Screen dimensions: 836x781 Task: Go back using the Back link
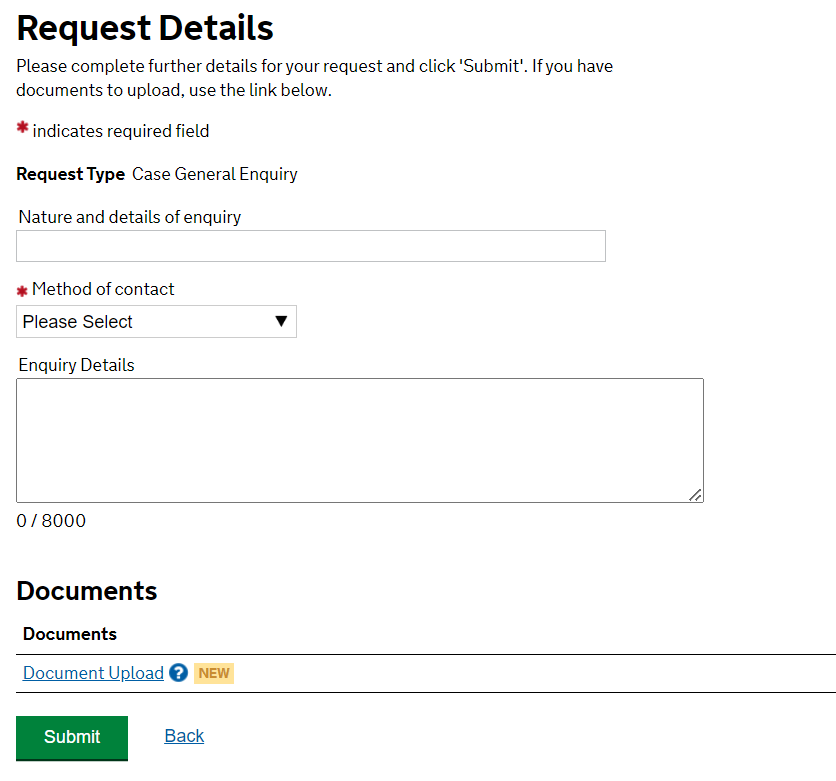(x=184, y=736)
